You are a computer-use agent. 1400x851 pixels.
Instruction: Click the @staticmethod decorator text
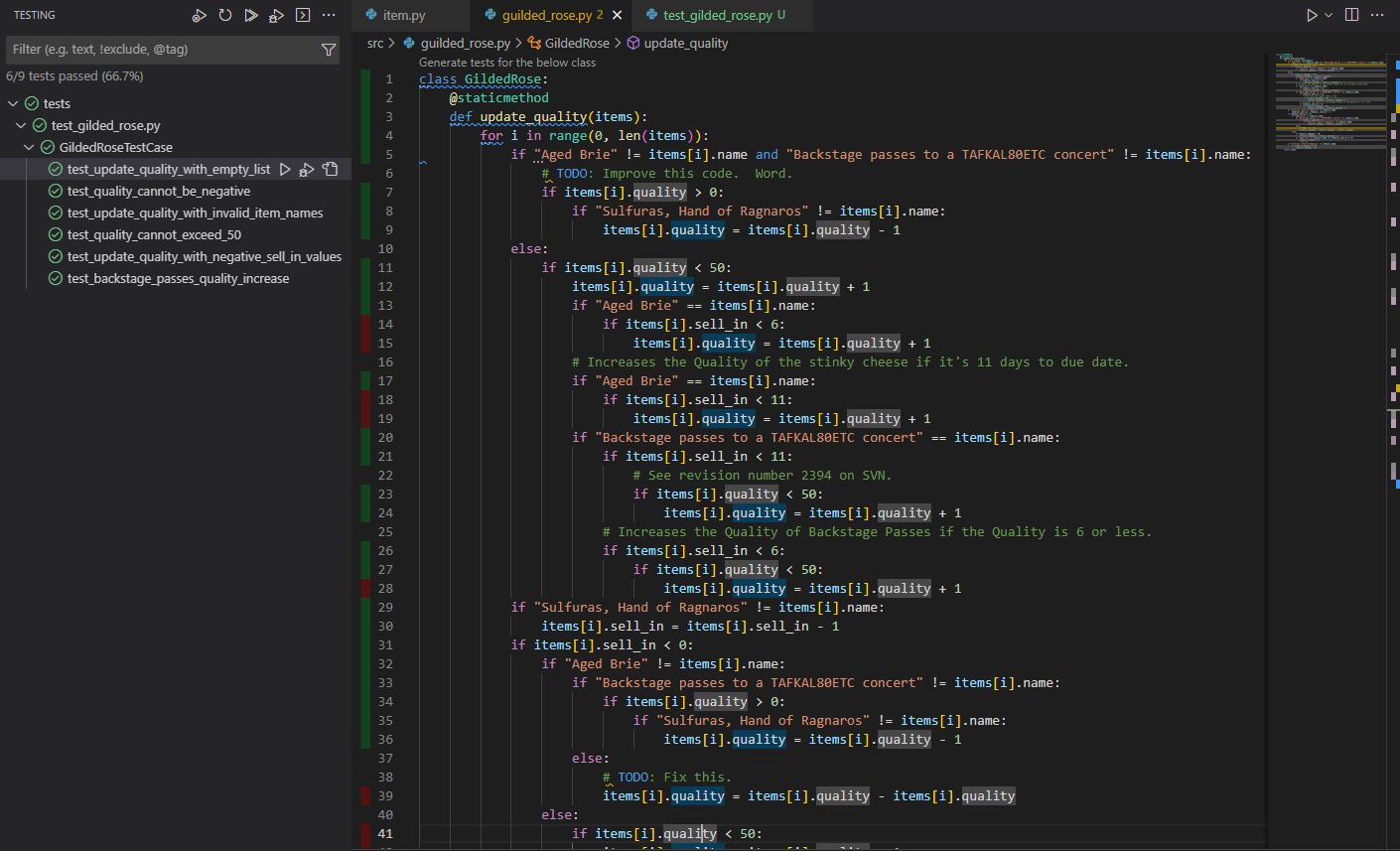pyautogui.click(x=498, y=97)
